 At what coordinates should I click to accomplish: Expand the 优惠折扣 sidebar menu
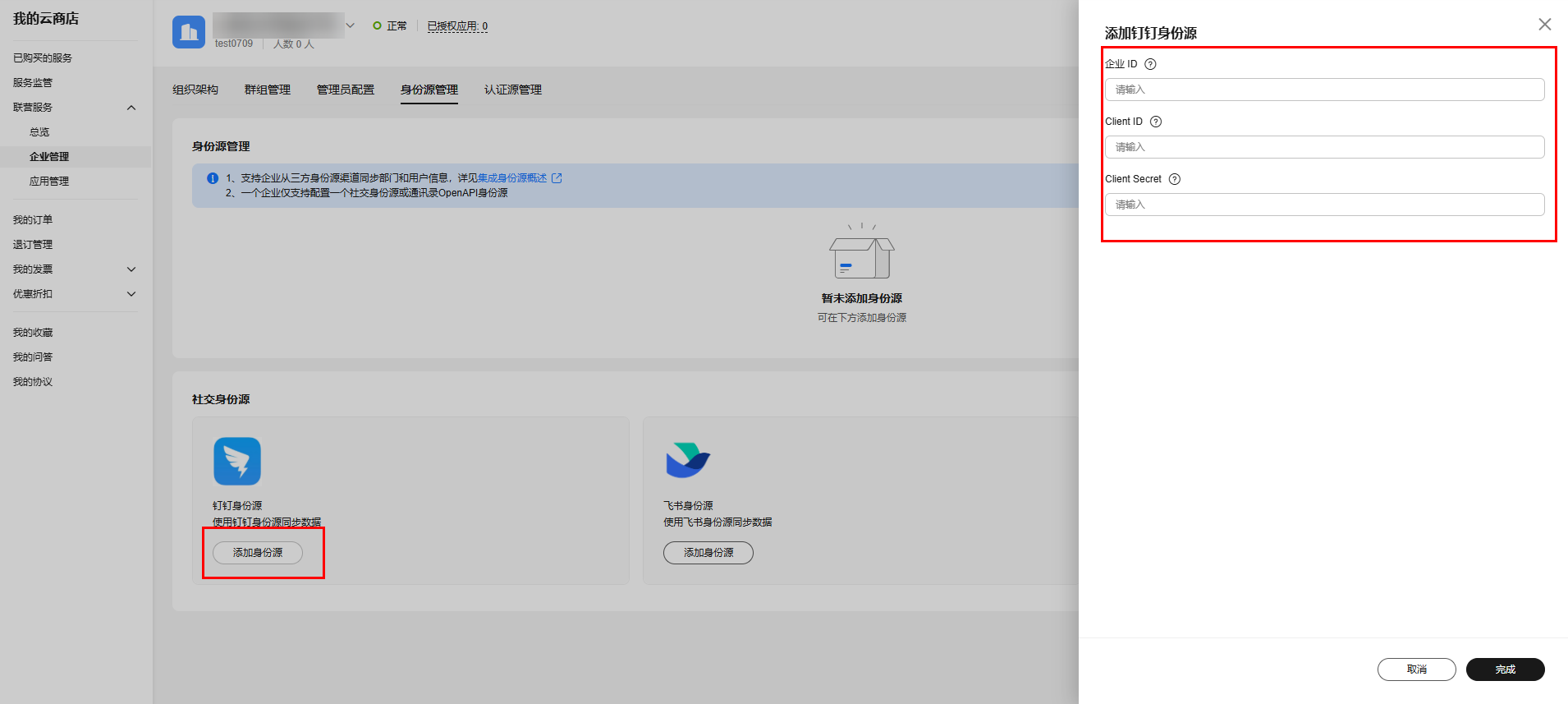[x=131, y=294]
